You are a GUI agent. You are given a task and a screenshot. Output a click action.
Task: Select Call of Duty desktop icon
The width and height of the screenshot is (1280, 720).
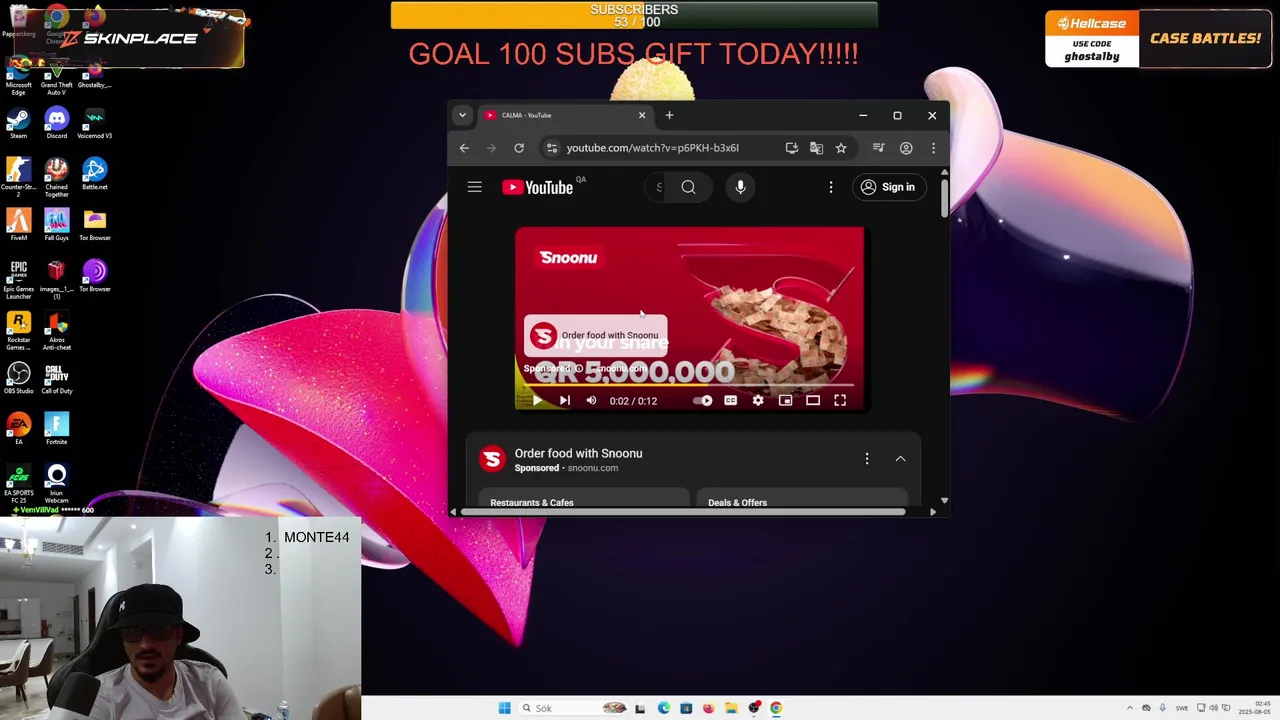click(56, 378)
